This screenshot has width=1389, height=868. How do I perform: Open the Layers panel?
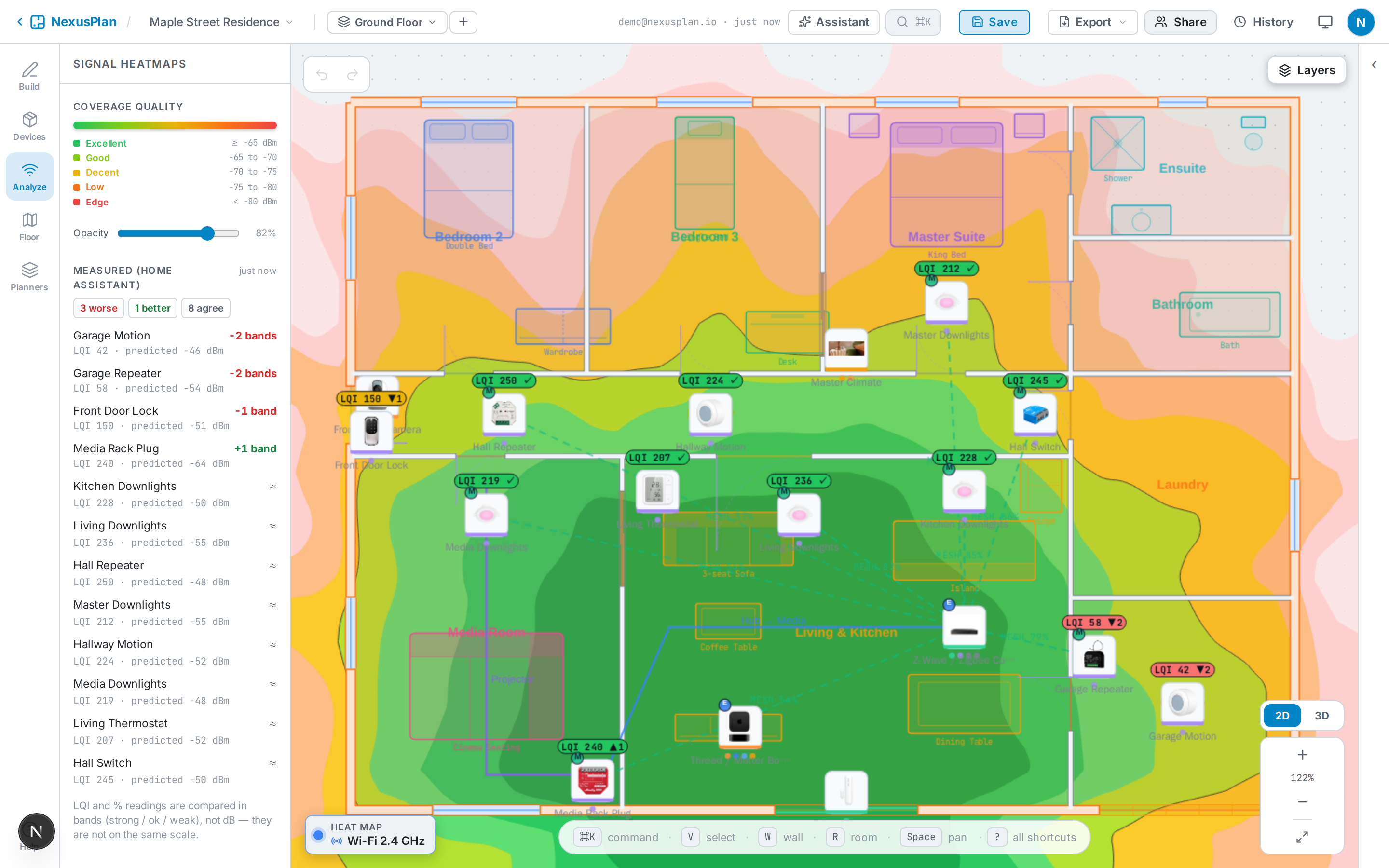coord(1307,70)
